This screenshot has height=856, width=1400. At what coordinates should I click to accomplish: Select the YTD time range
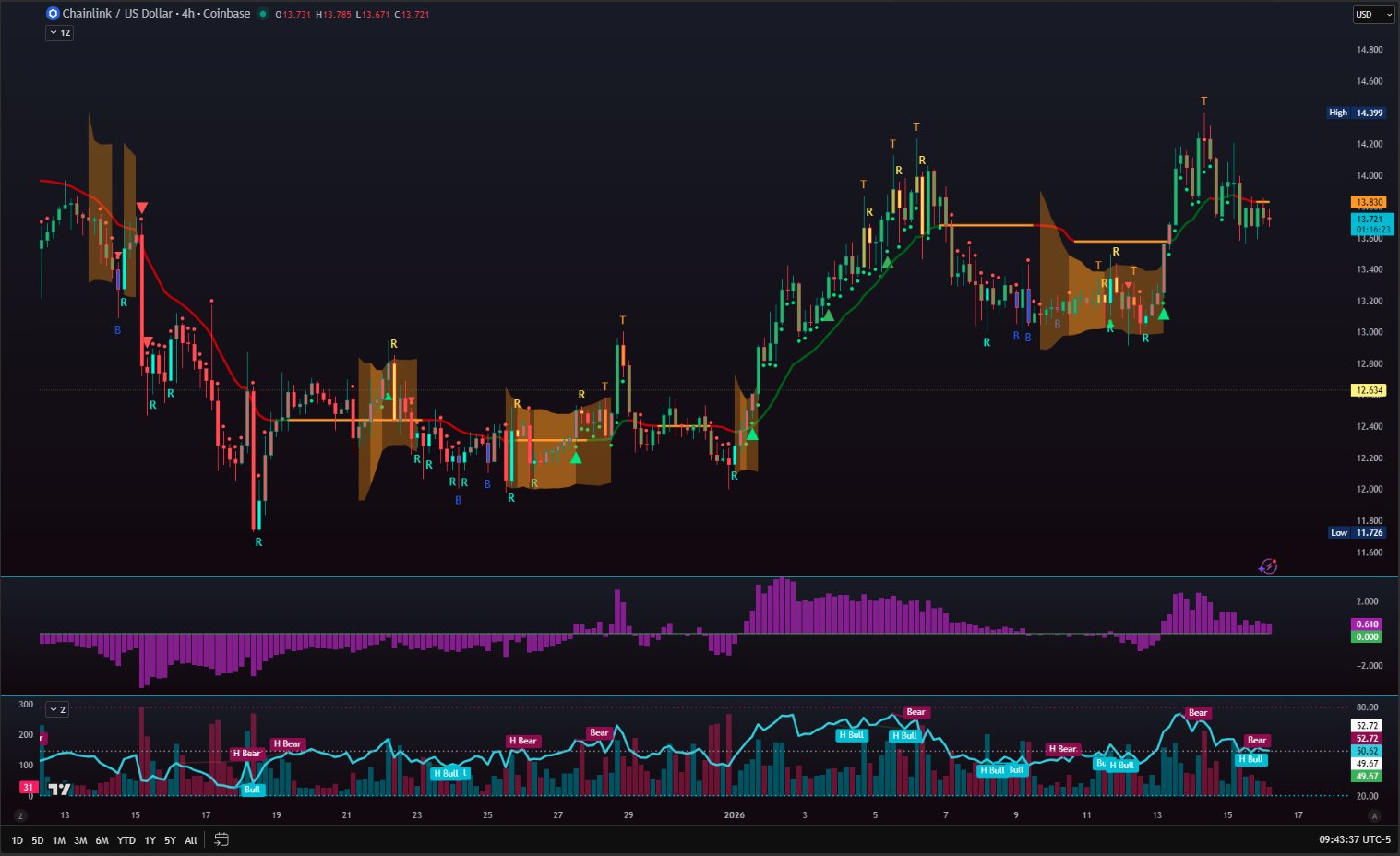point(126,840)
